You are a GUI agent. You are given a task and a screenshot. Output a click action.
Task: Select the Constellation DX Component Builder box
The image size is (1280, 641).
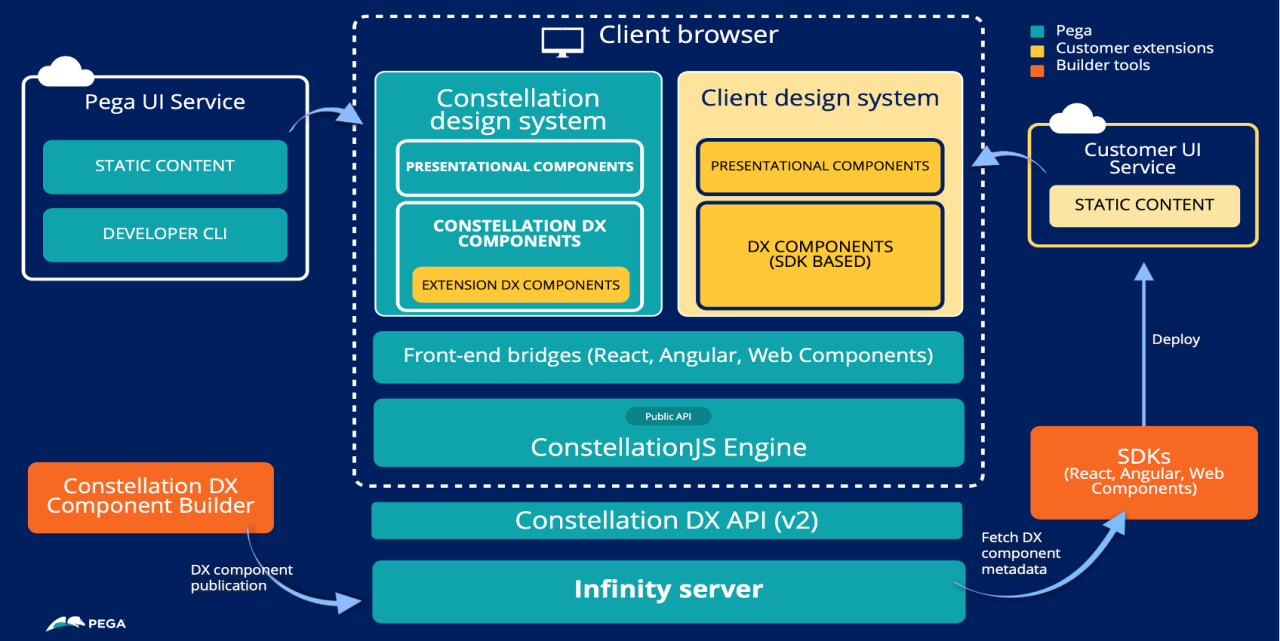[x=151, y=497]
